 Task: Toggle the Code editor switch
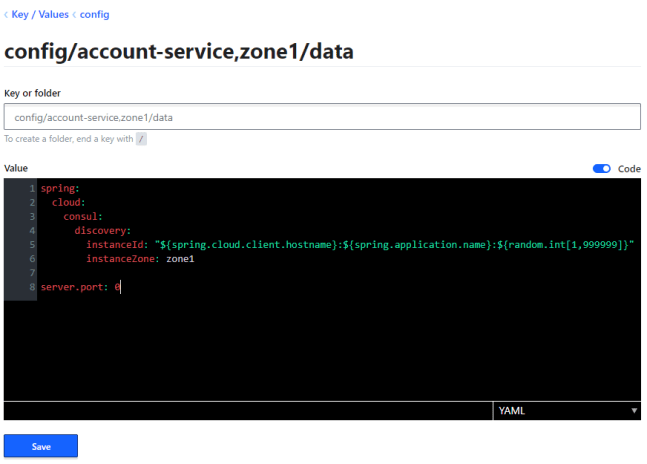pos(601,169)
